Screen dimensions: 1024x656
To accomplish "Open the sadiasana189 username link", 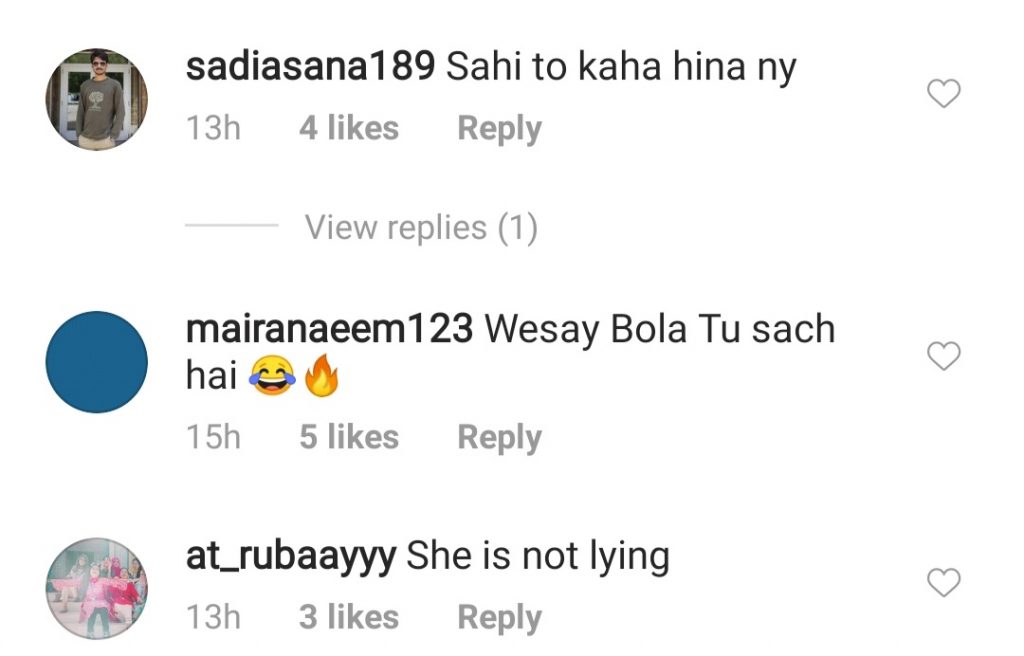I will pos(310,67).
